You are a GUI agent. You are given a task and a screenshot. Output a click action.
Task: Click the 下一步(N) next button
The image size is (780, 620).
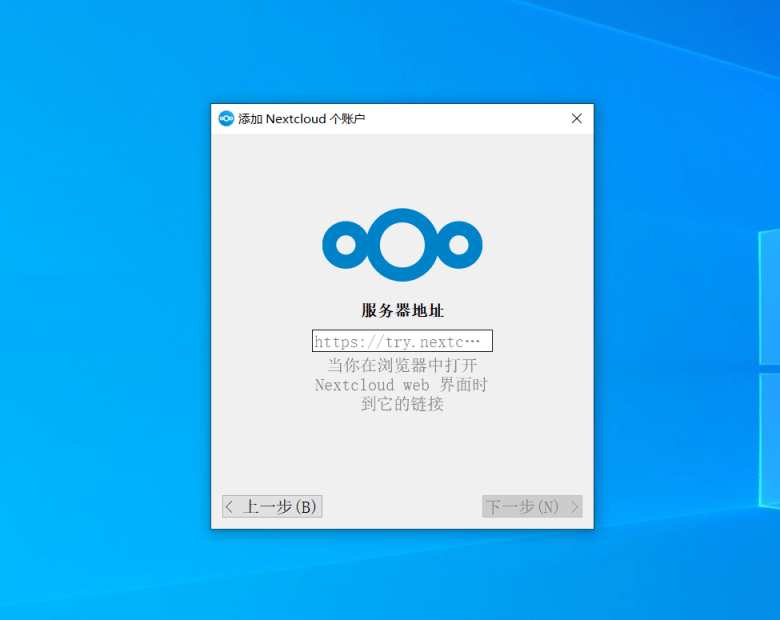[x=532, y=507]
